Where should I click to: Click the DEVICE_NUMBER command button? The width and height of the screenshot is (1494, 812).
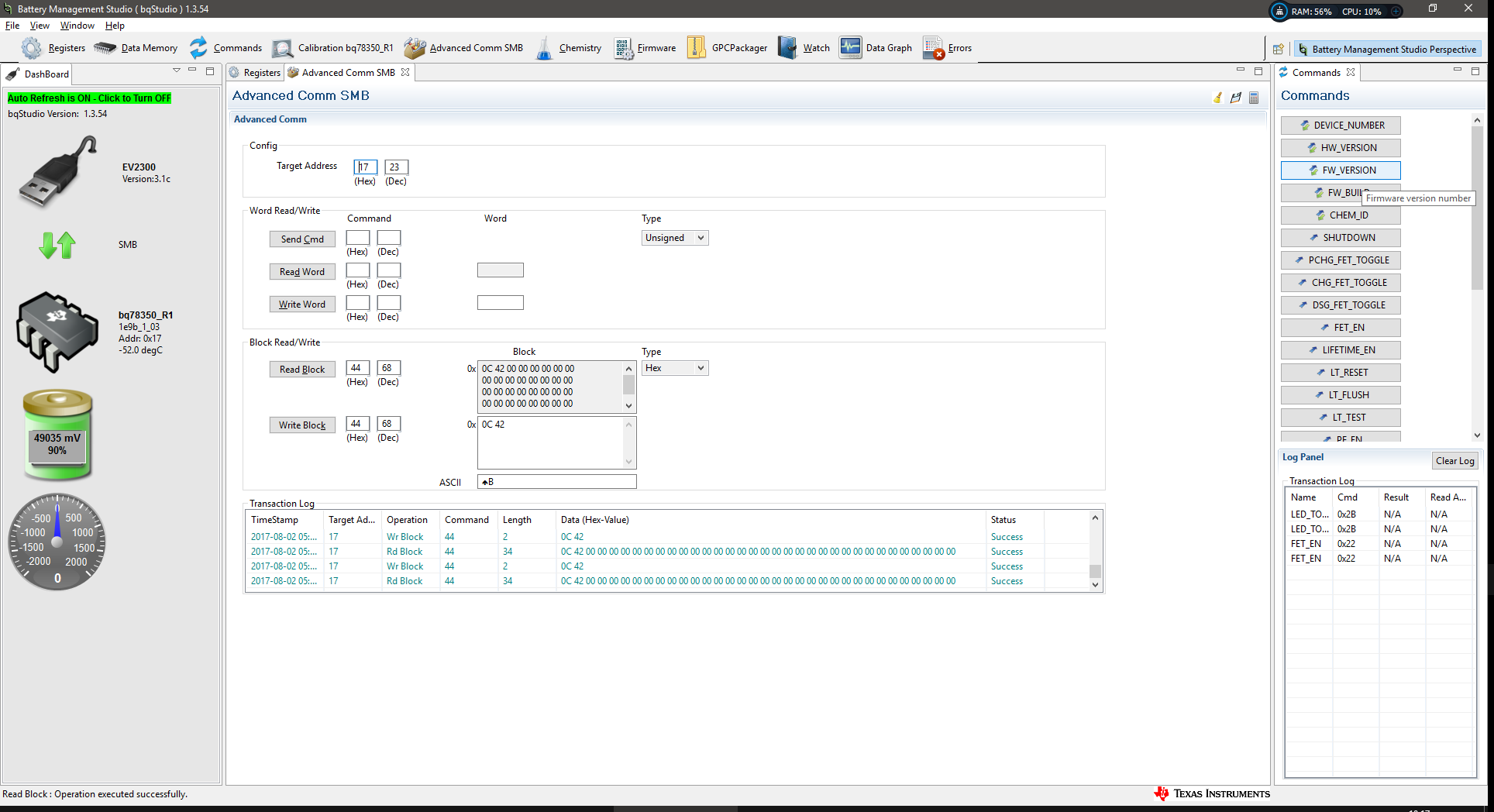[x=1341, y=126]
